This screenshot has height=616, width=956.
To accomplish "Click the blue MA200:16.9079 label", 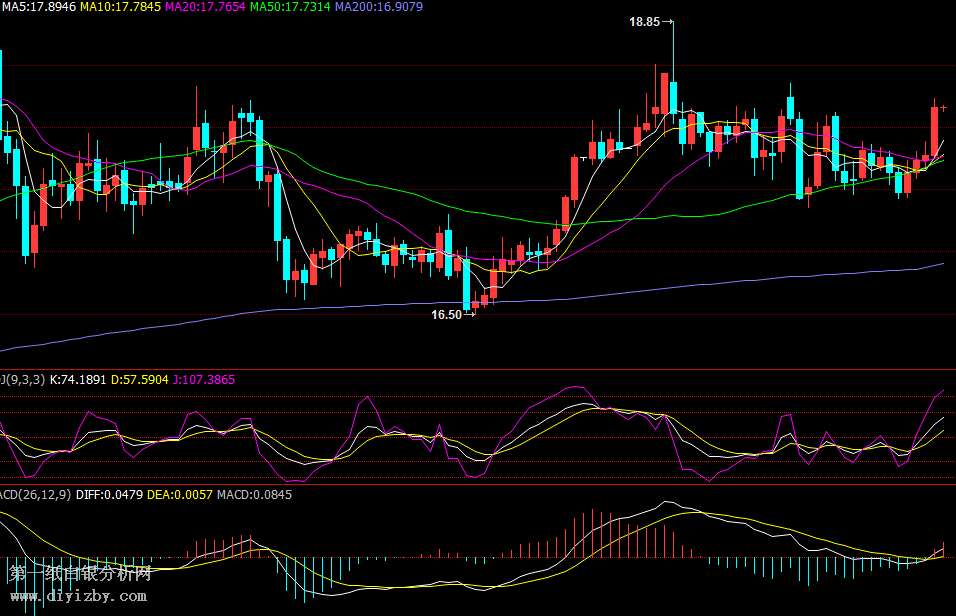I will [379, 7].
